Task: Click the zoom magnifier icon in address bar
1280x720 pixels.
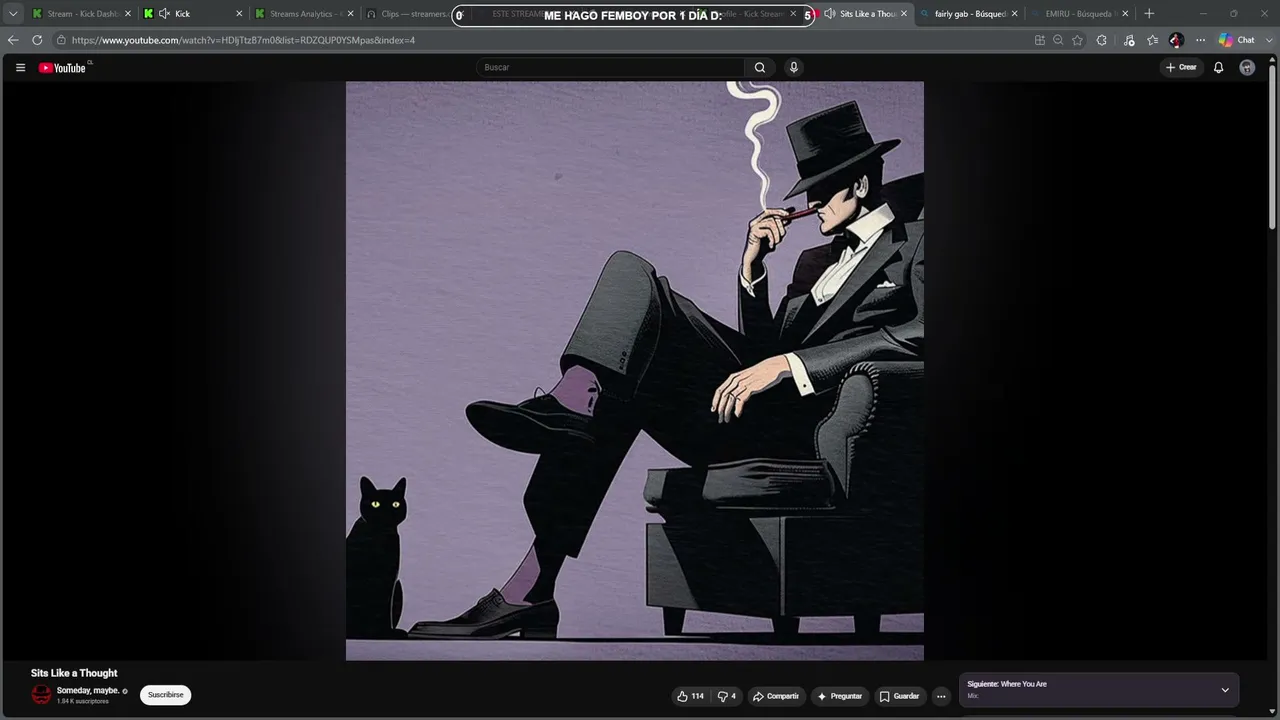Action: pyautogui.click(x=1058, y=40)
